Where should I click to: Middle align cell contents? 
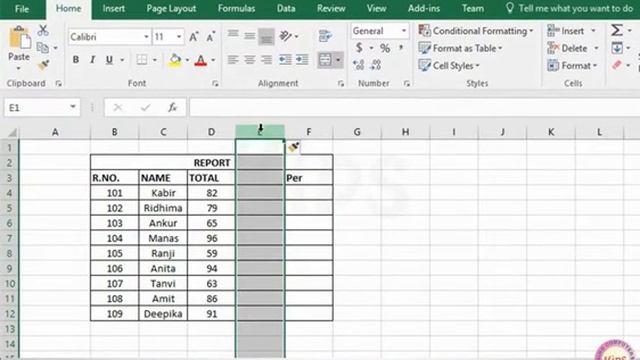[x=250, y=37]
